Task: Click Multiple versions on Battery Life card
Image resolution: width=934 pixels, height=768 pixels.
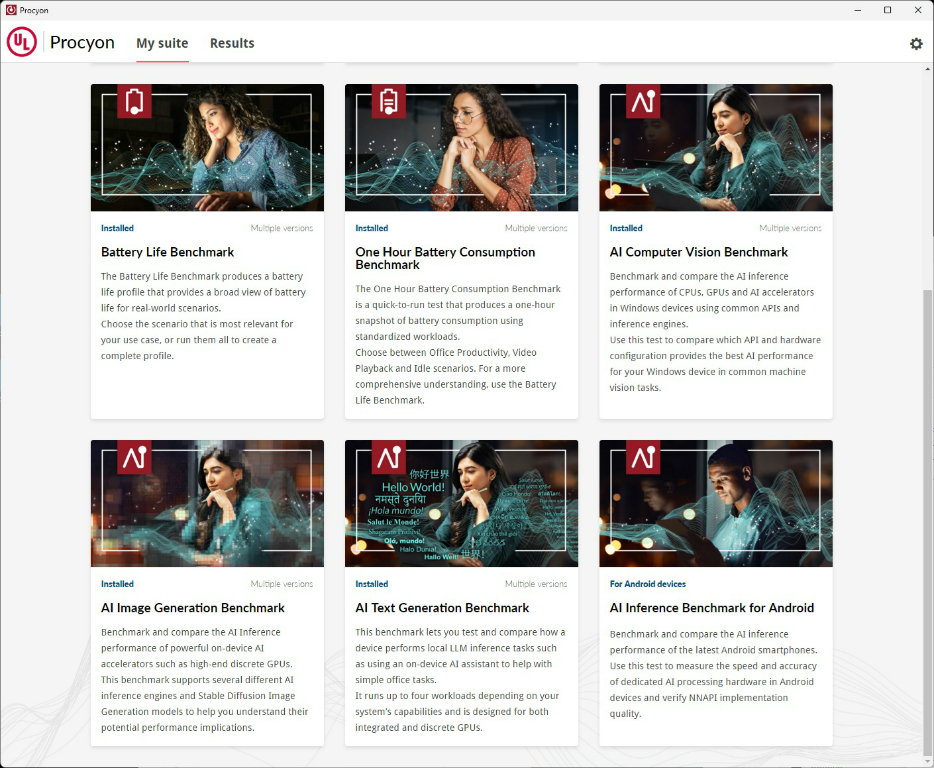Action: point(282,228)
